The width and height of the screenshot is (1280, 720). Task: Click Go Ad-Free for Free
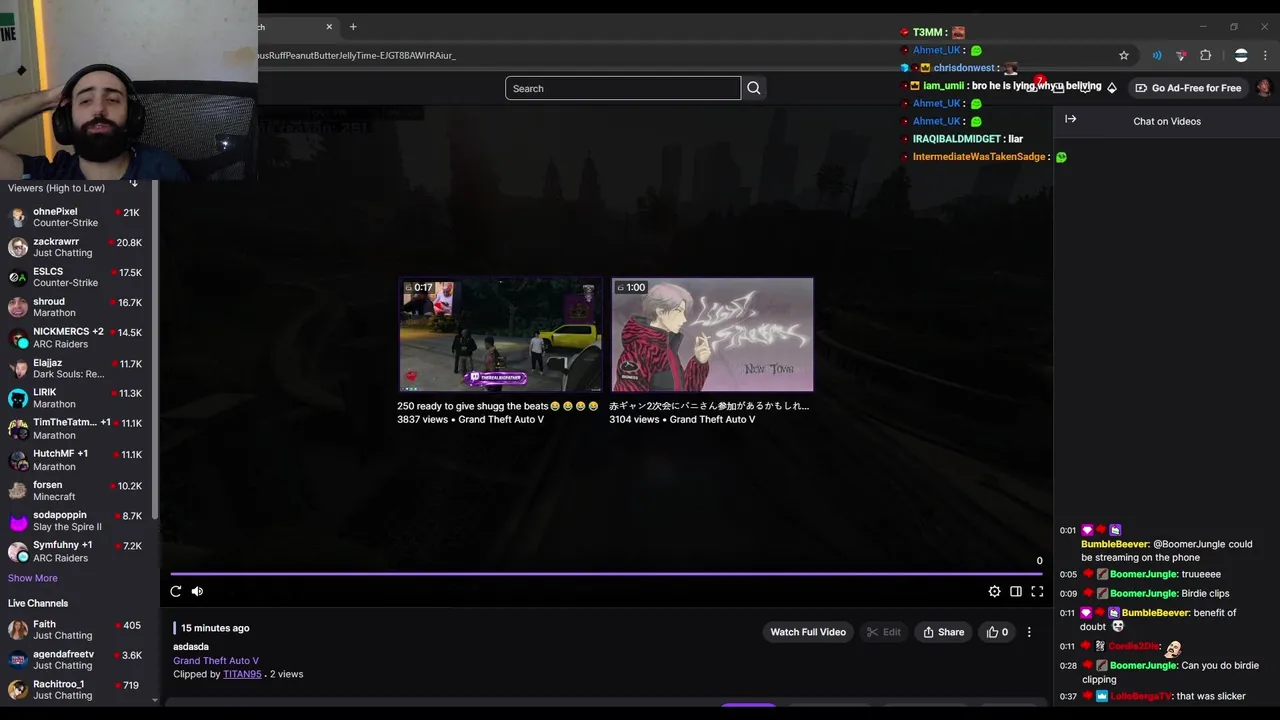pyautogui.click(x=1188, y=88)
